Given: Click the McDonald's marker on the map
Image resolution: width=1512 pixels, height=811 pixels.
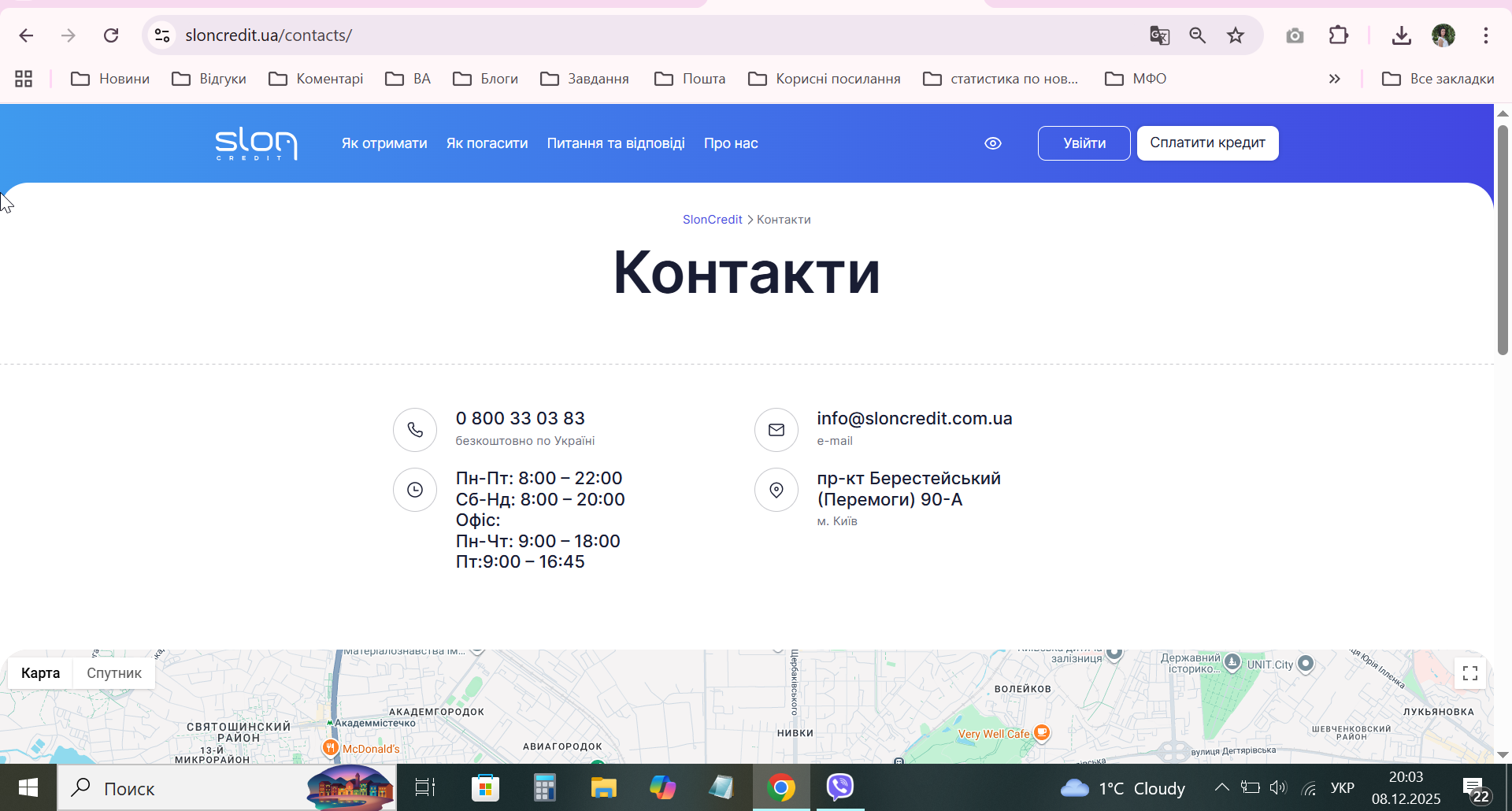Looking at the screenshot, I should tap(331, 747).
